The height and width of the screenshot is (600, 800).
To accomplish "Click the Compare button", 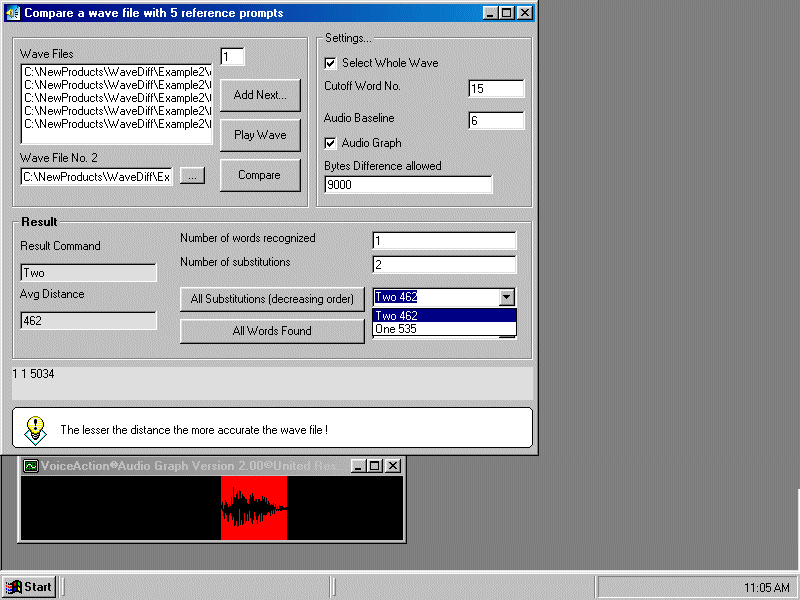I will (260, 175).
